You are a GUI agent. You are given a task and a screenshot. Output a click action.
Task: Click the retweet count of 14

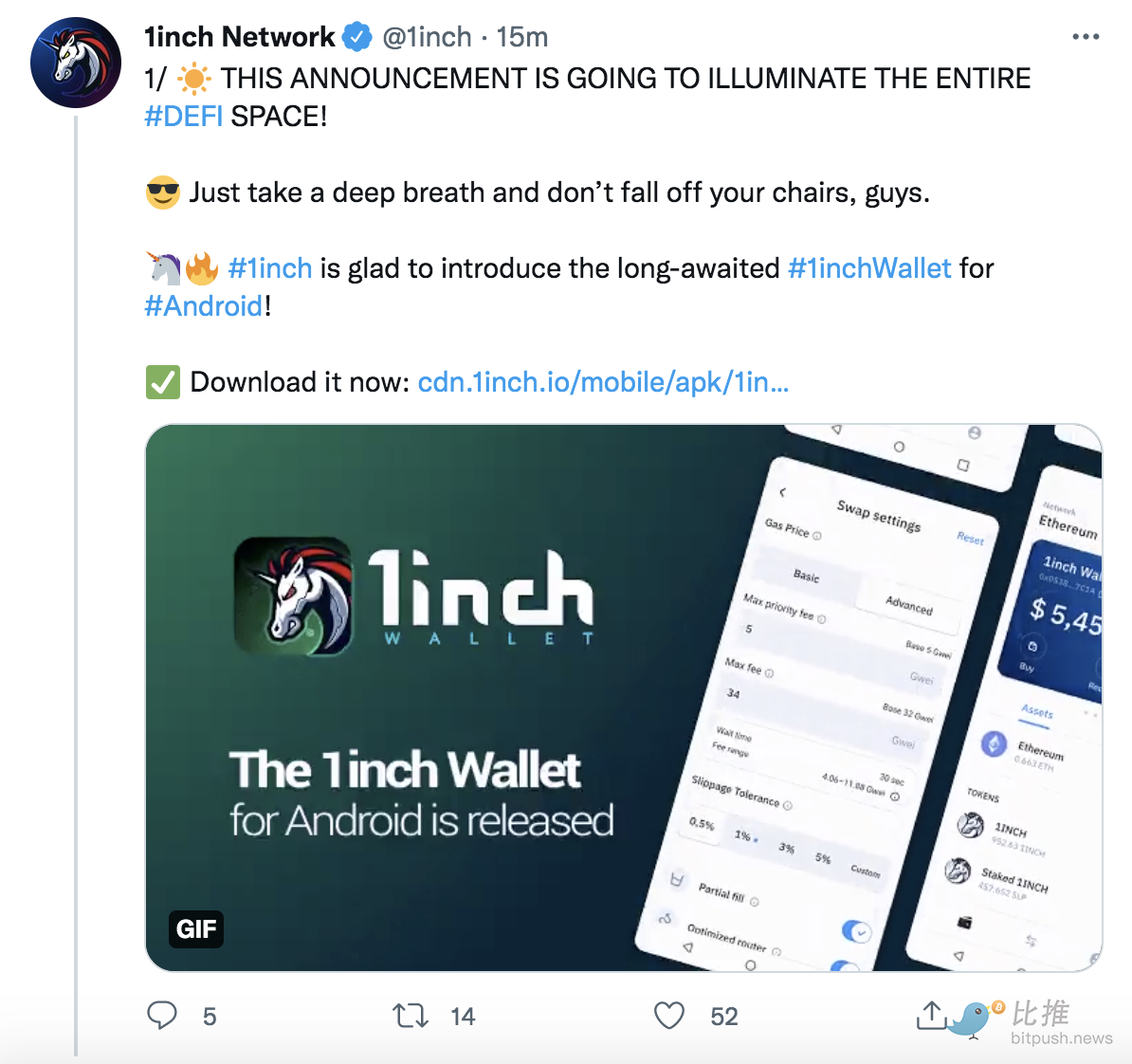coord(463,1017)
